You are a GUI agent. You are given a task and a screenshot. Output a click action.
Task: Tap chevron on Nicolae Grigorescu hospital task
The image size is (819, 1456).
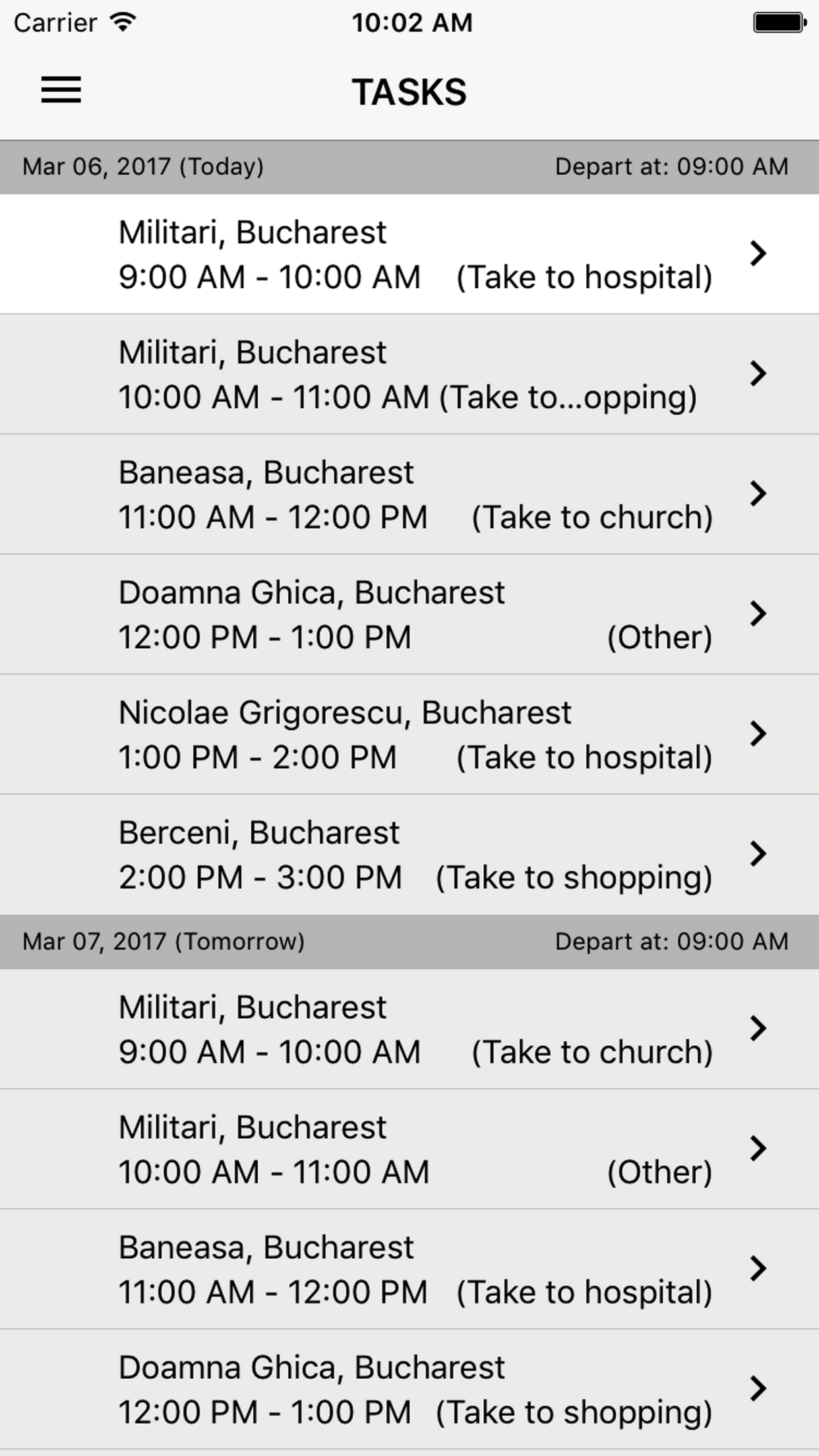point(758,733)
